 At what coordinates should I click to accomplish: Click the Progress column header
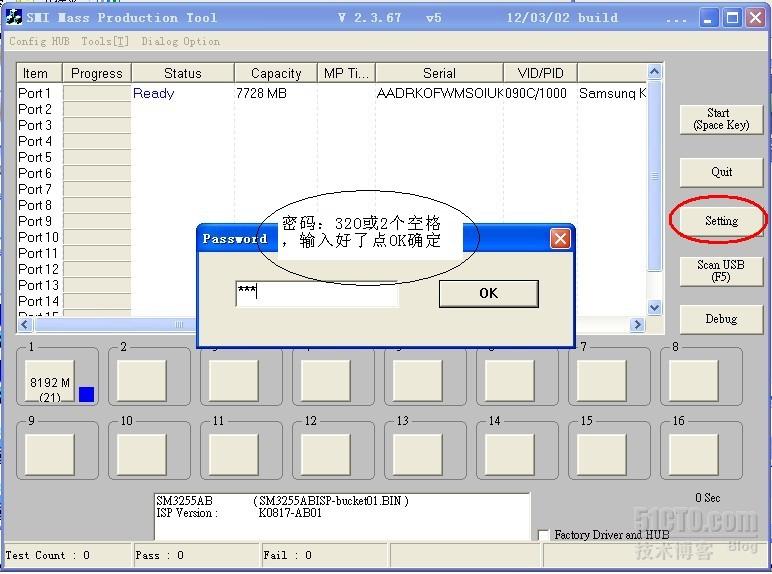[x=96, y=73]
